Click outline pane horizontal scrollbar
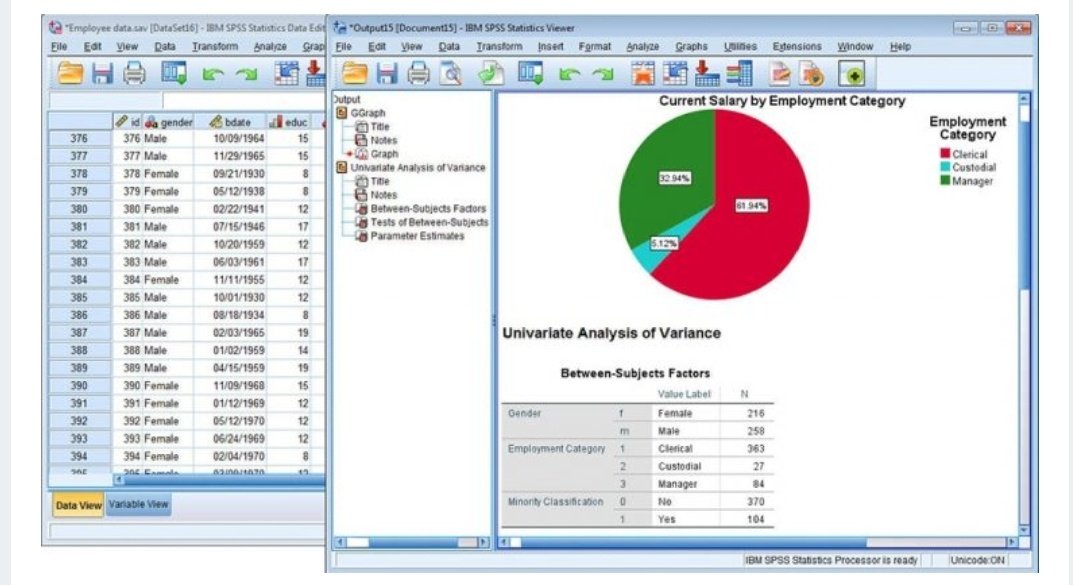 [x=412, y=543]
